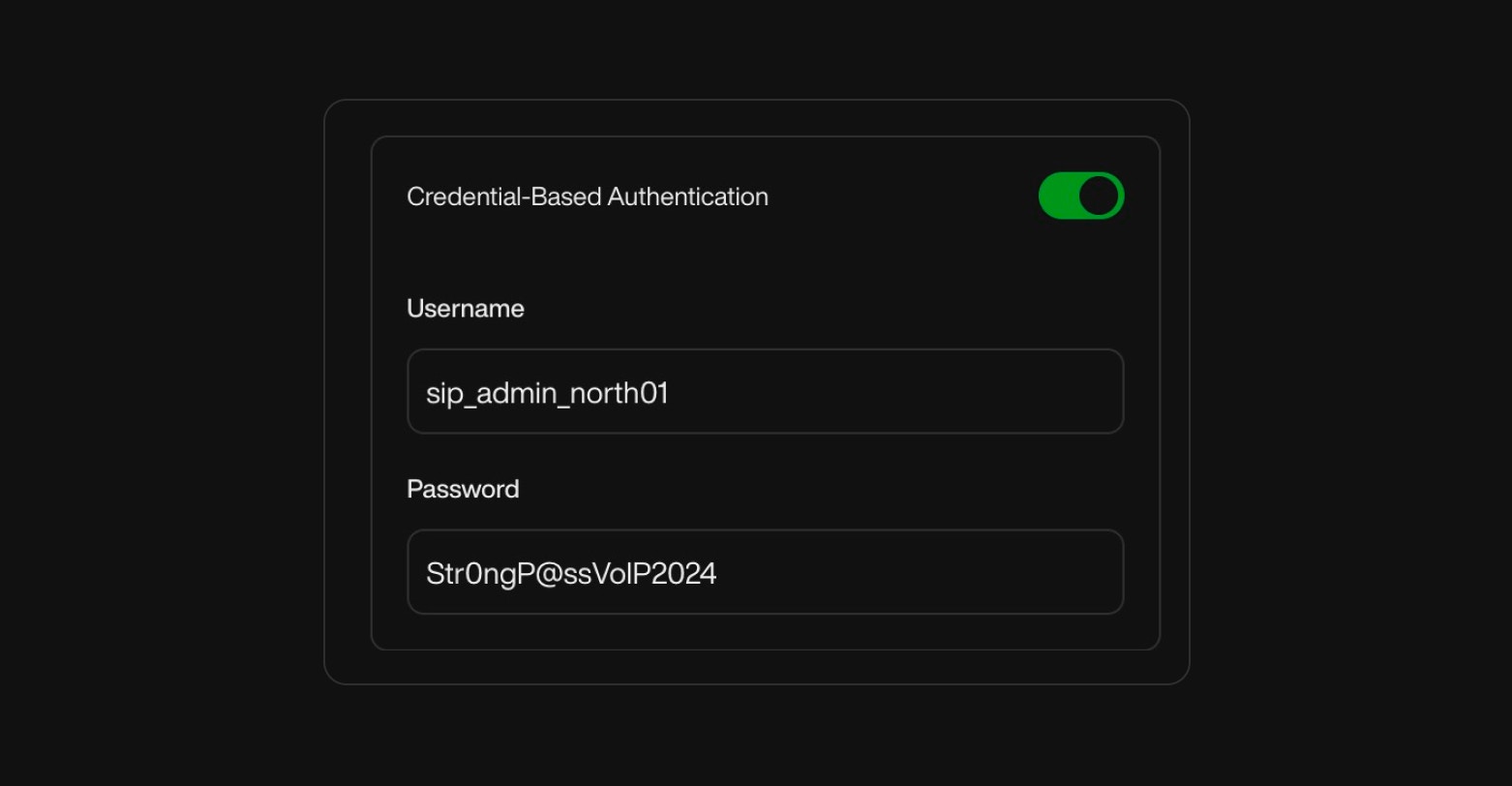
Task: Click the circular knob inside the toggle
Action: coord(1098,196)
